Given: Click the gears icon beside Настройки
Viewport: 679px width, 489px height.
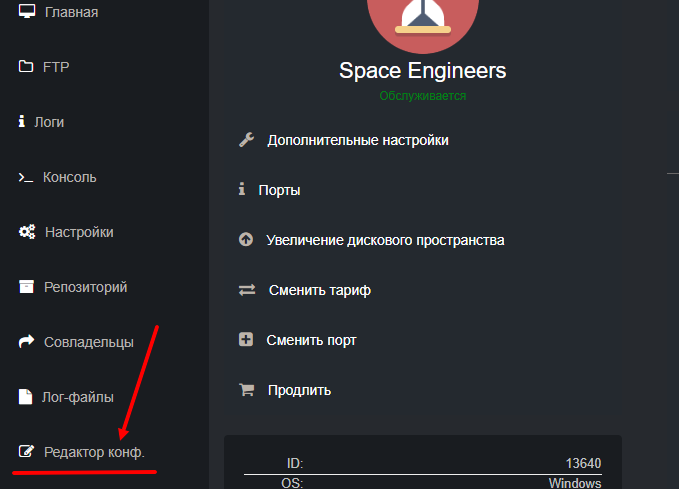Looking at the screenshot, I should 27,232.
